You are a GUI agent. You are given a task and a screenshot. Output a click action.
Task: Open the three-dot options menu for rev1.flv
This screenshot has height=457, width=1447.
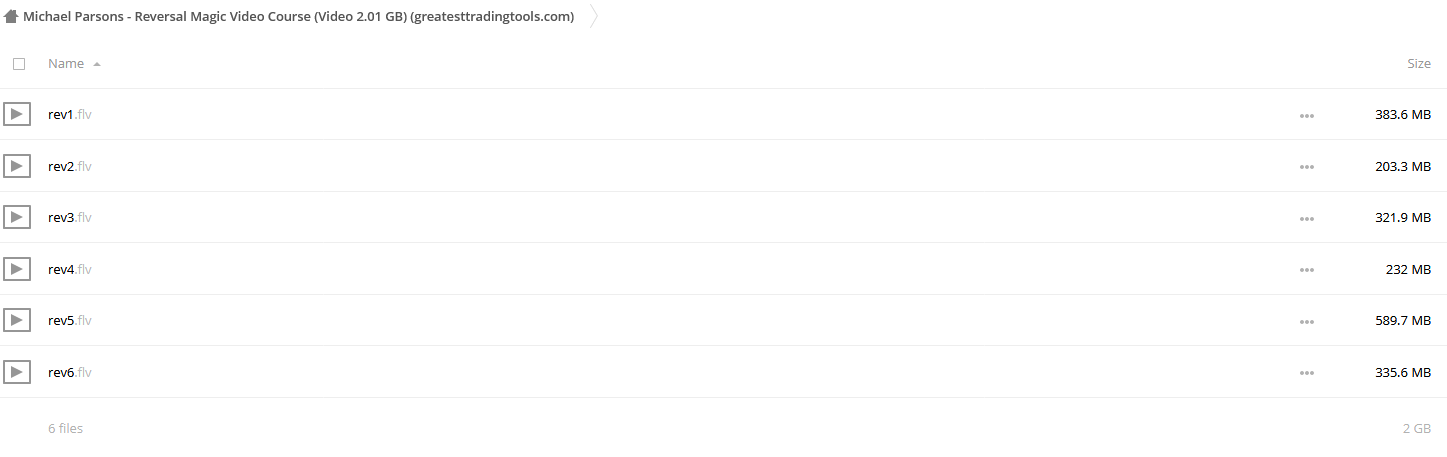(x=1306, y=115)
